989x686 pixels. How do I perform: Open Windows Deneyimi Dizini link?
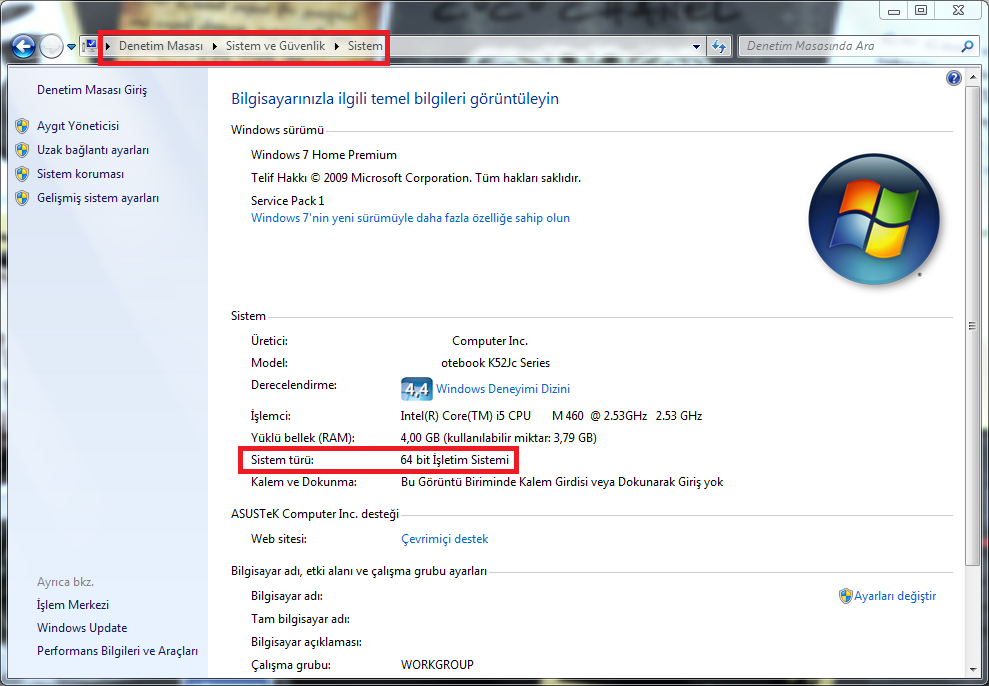pos(503,389)
